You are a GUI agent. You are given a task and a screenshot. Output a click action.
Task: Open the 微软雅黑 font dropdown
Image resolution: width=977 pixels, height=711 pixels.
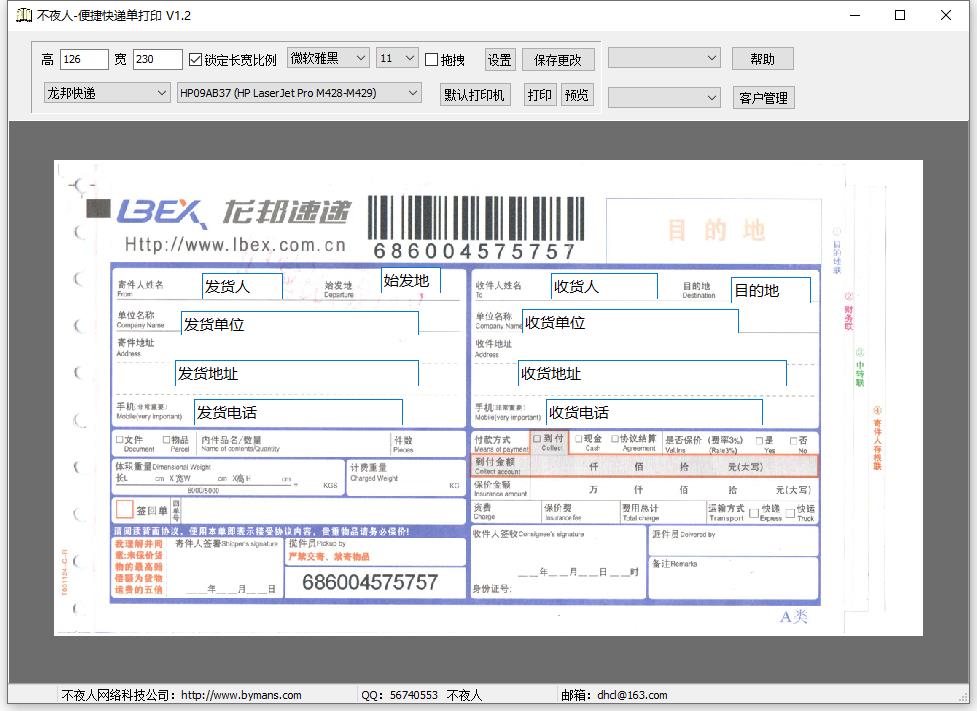click(x=328, y=59)
